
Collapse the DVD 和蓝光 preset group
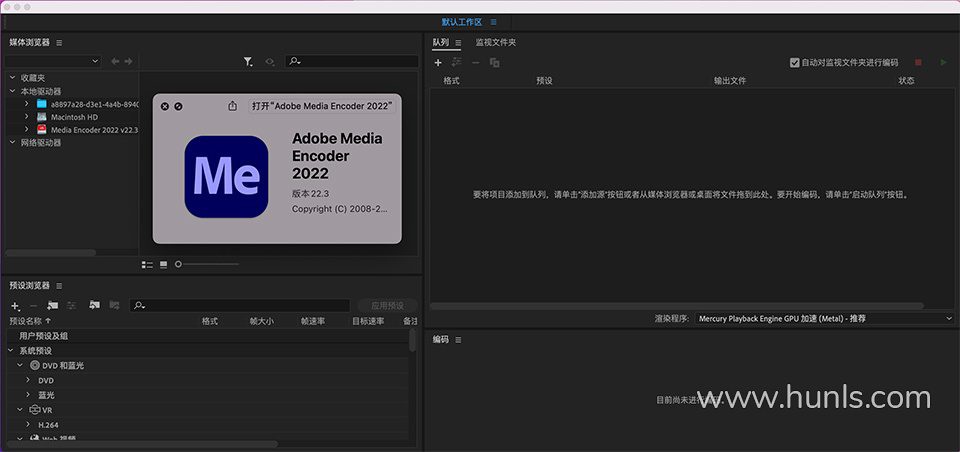tap(20, 365)
